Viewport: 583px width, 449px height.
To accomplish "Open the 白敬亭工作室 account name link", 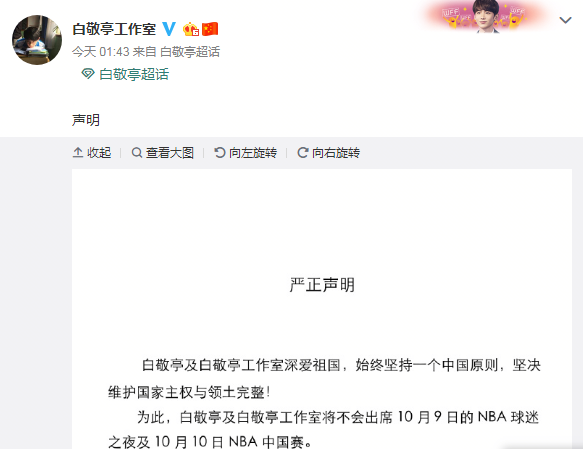I will point(114,29).
